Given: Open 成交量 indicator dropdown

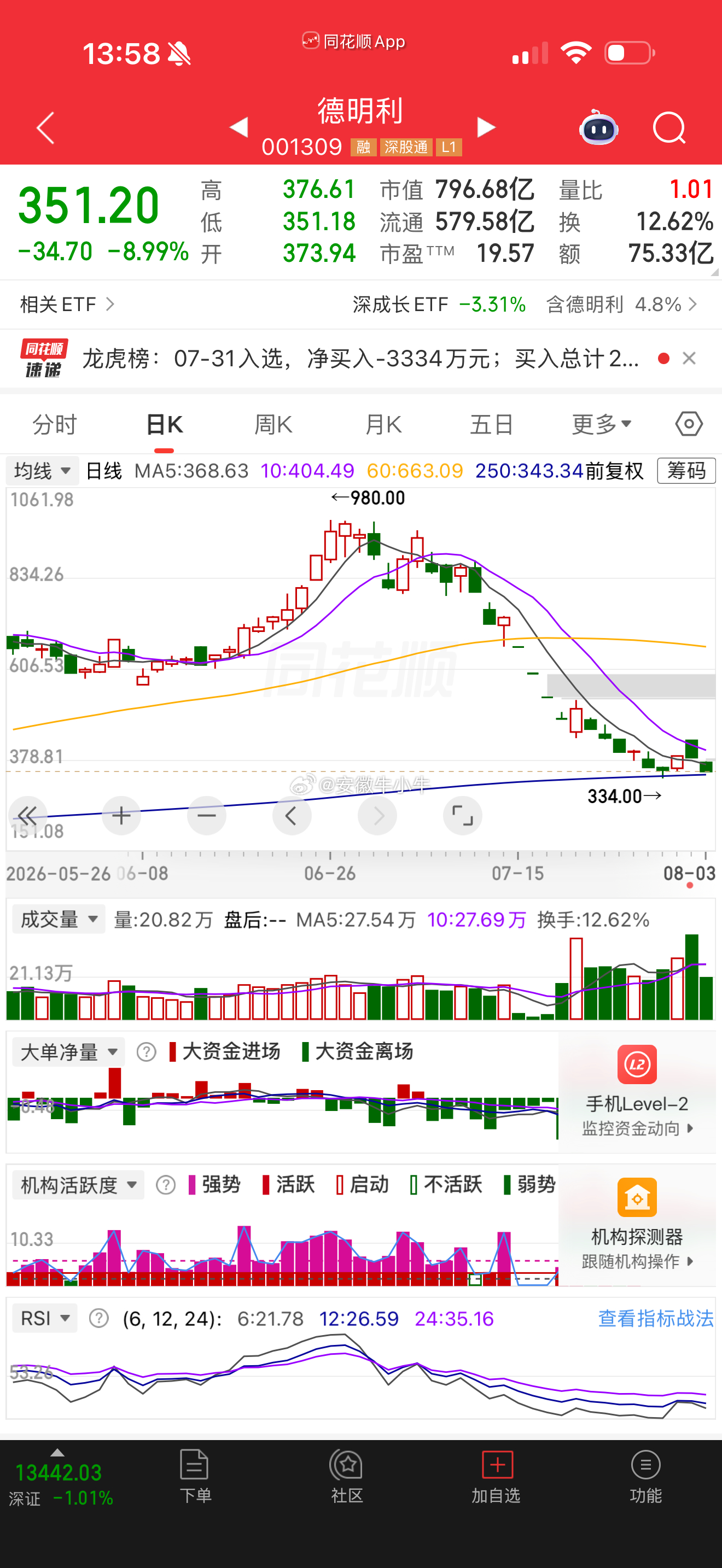Looking at the screenshot, I should (x=59, y=919).
